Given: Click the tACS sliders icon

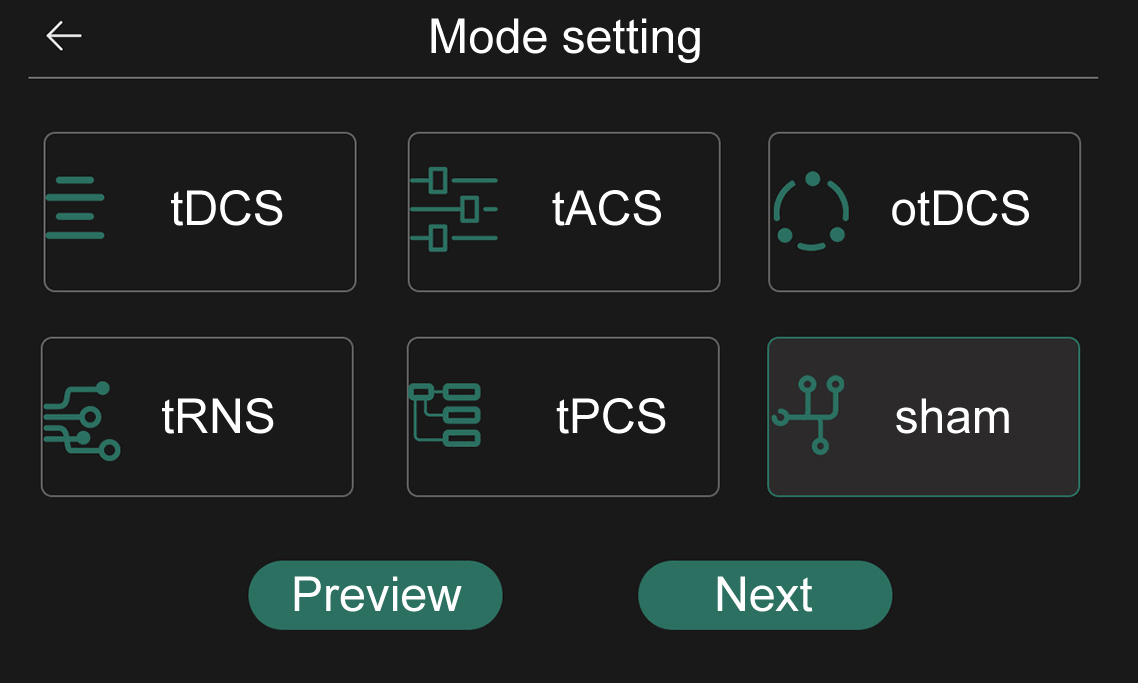Looking at the screenshot, I should click(x=454, y=209).
